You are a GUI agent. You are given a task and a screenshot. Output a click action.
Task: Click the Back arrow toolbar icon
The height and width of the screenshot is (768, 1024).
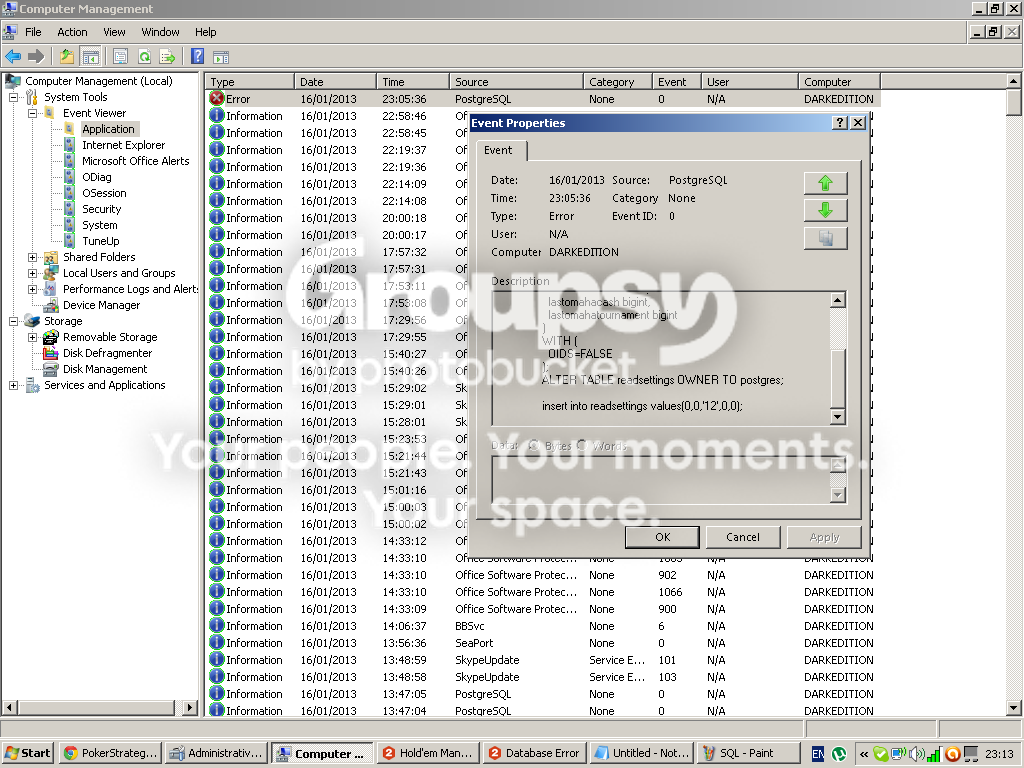13,57
